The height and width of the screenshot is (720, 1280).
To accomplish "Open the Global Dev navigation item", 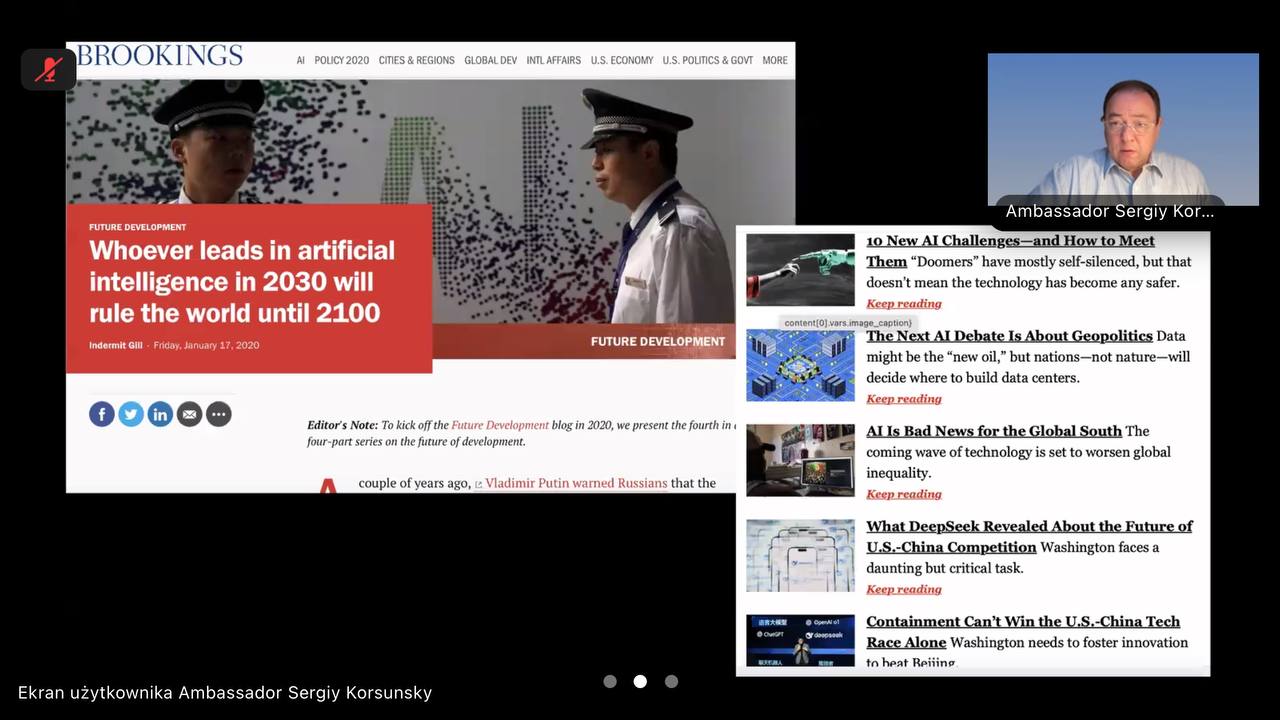I will [x=490, y=60].
